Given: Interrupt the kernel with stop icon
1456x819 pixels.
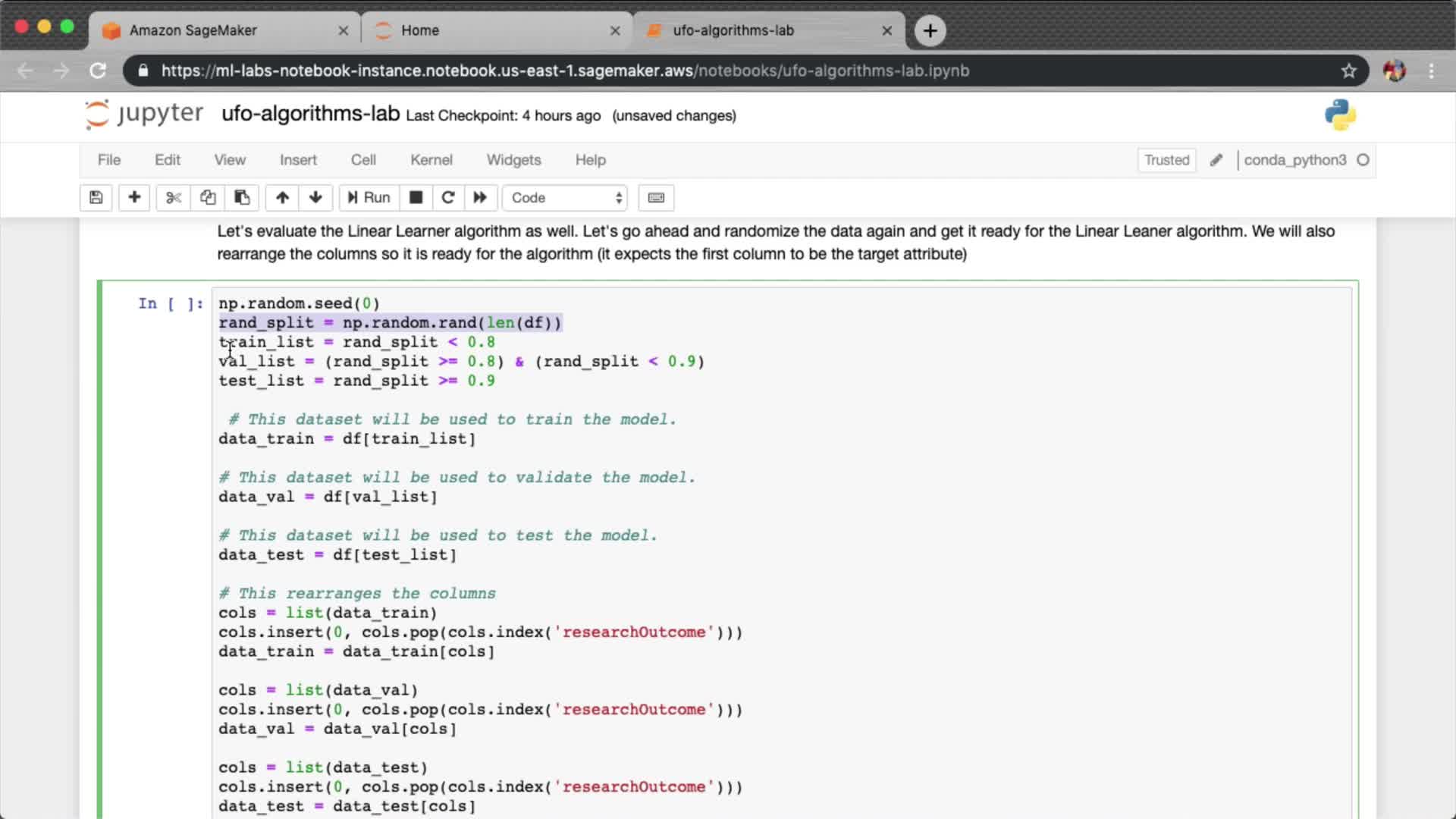Looking at the screenshot, I should (416, 198).
